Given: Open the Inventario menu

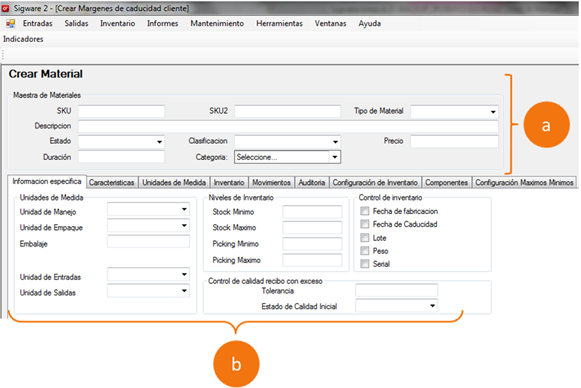Looking at the screenshot, I should point(117,23).
